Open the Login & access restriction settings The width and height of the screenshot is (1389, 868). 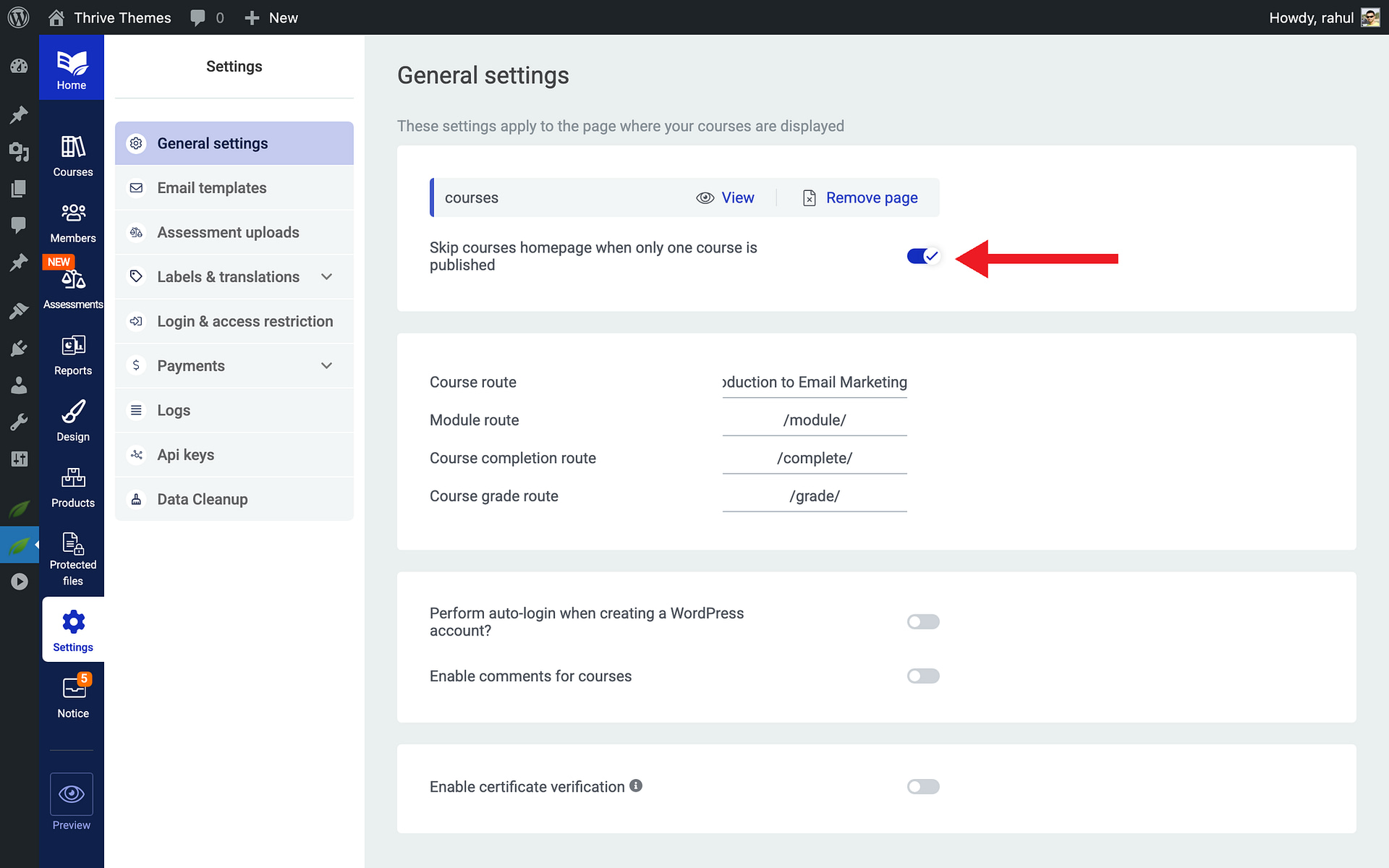pos(234,321)
